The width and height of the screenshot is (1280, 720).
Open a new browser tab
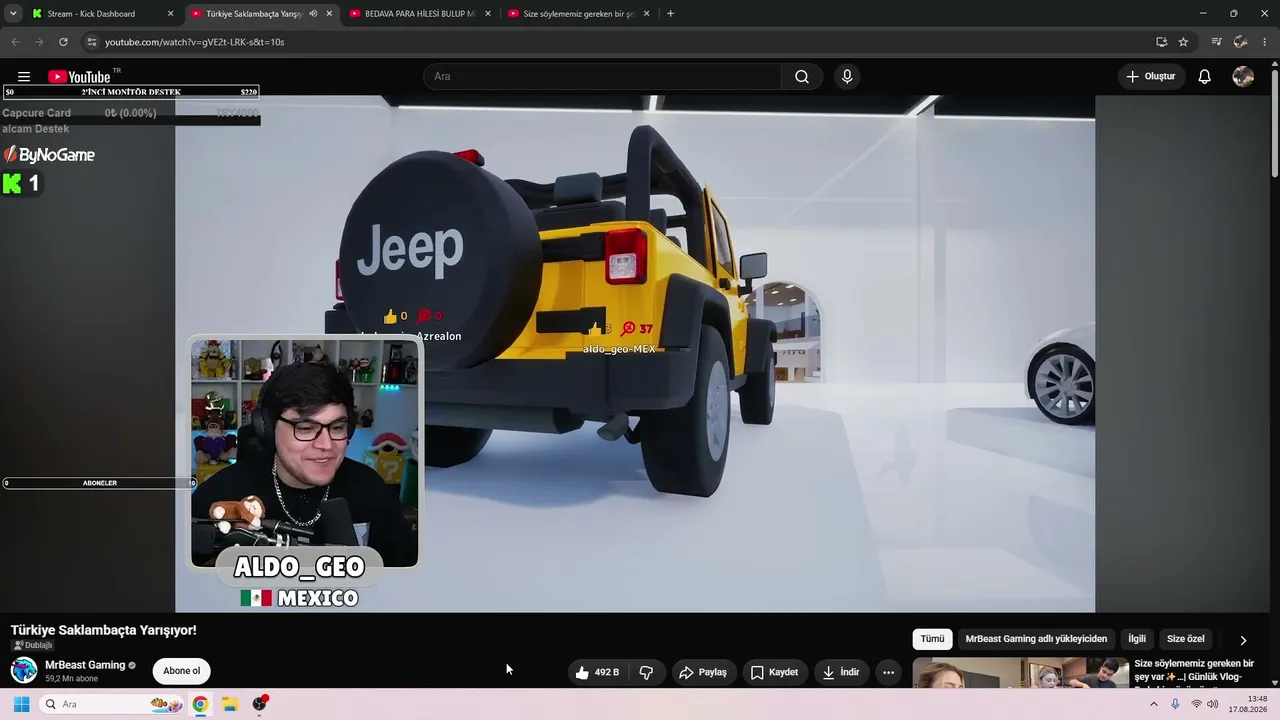[x=670, y=14]
